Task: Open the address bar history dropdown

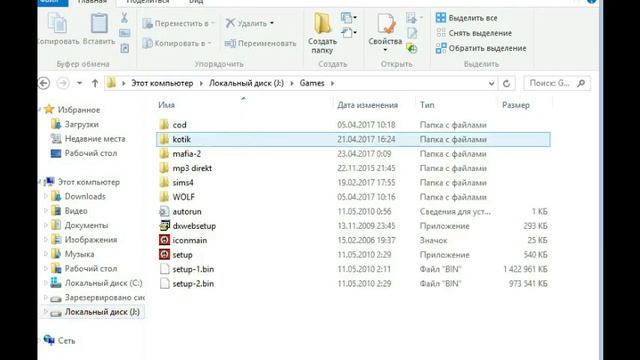Action: coord(491,83)
